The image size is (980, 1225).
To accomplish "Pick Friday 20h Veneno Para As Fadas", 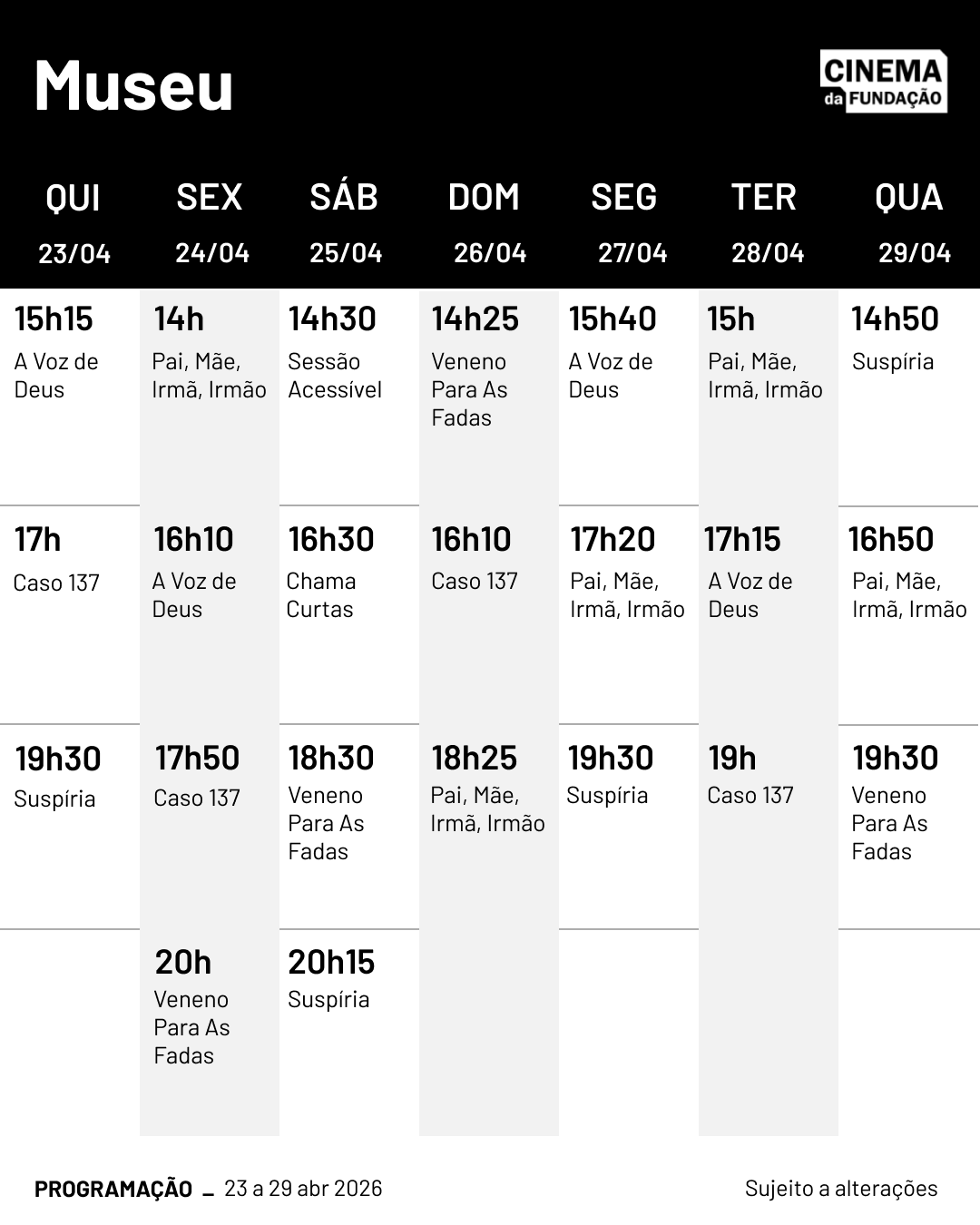I will pos(191,1007).
